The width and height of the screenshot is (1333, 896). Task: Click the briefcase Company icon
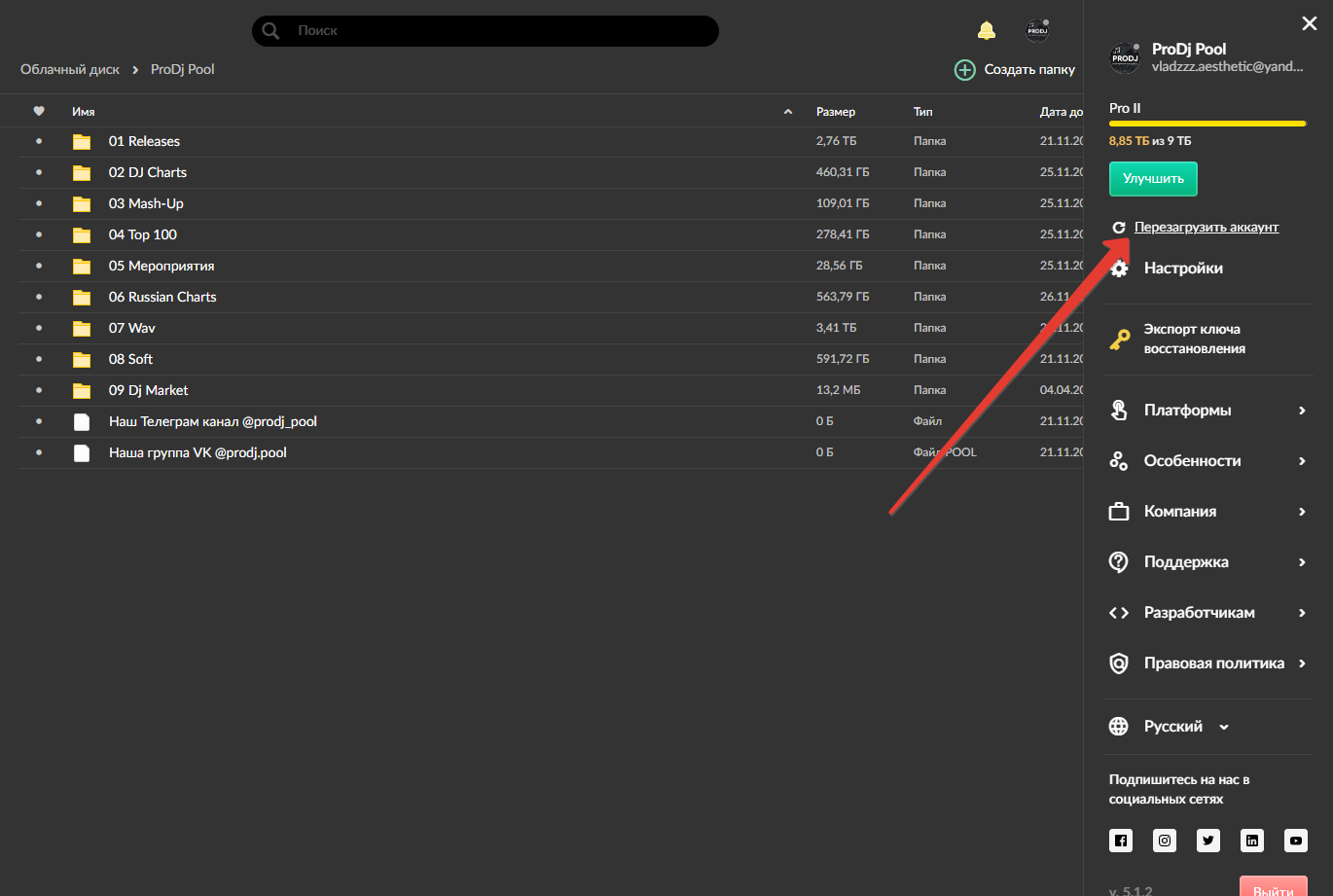(x=1119, y=512)
